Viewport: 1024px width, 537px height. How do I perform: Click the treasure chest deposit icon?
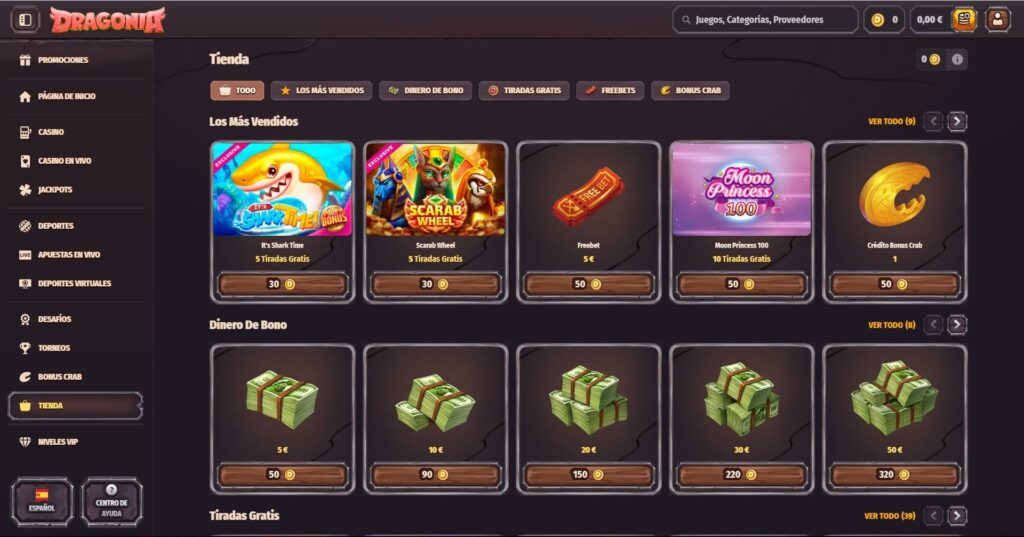coord(964,20)
